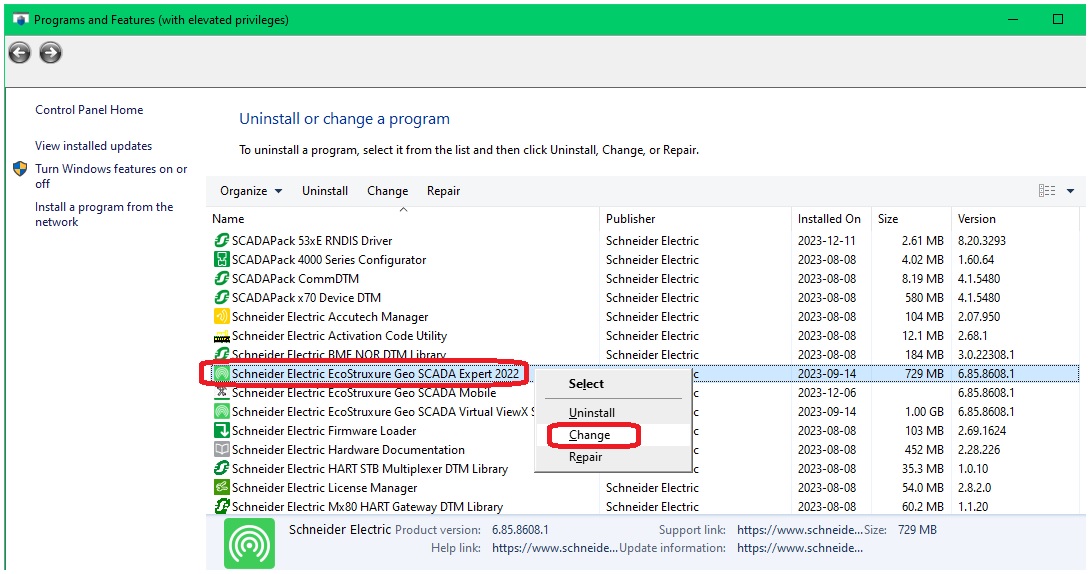Open Install a program from the network
This screenshot has width=1091, height=574.
point(104,214)
